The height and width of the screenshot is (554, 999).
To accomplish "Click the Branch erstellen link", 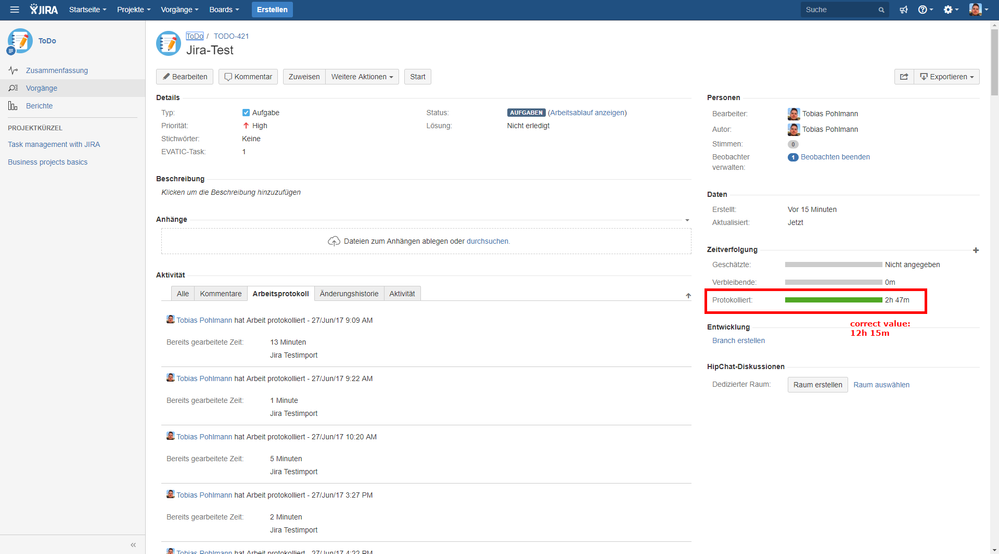I will pyautogui.click(x=738, y=341).
